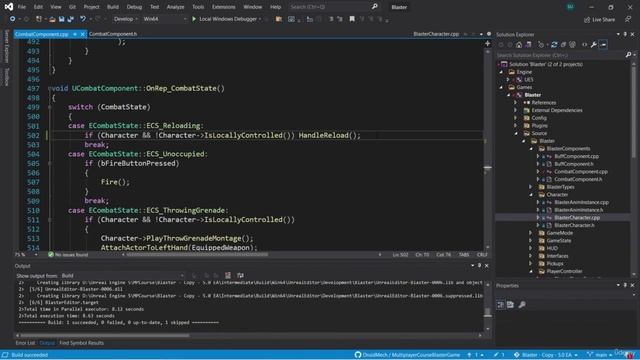The height and width of the screenshot is (360, 640).
Task: Open the Win64 platform dropdown
Action: click(x=164, y=19)
